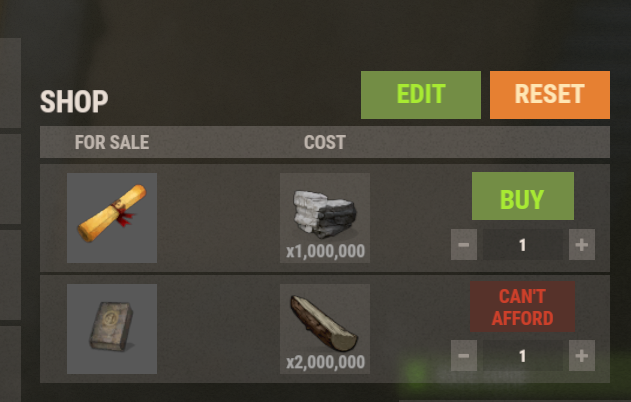Click the stone book item for sale

click(x=112, y=329)
